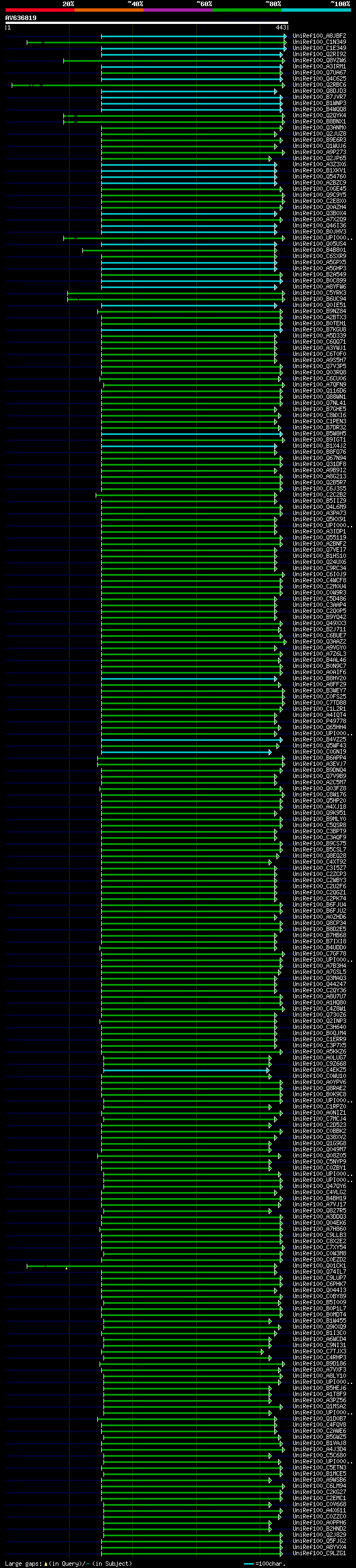Viewport: 356px width, 1568px height.
Task: Click the cyan ~100% identity legend segment
Action: coord(316,10)
